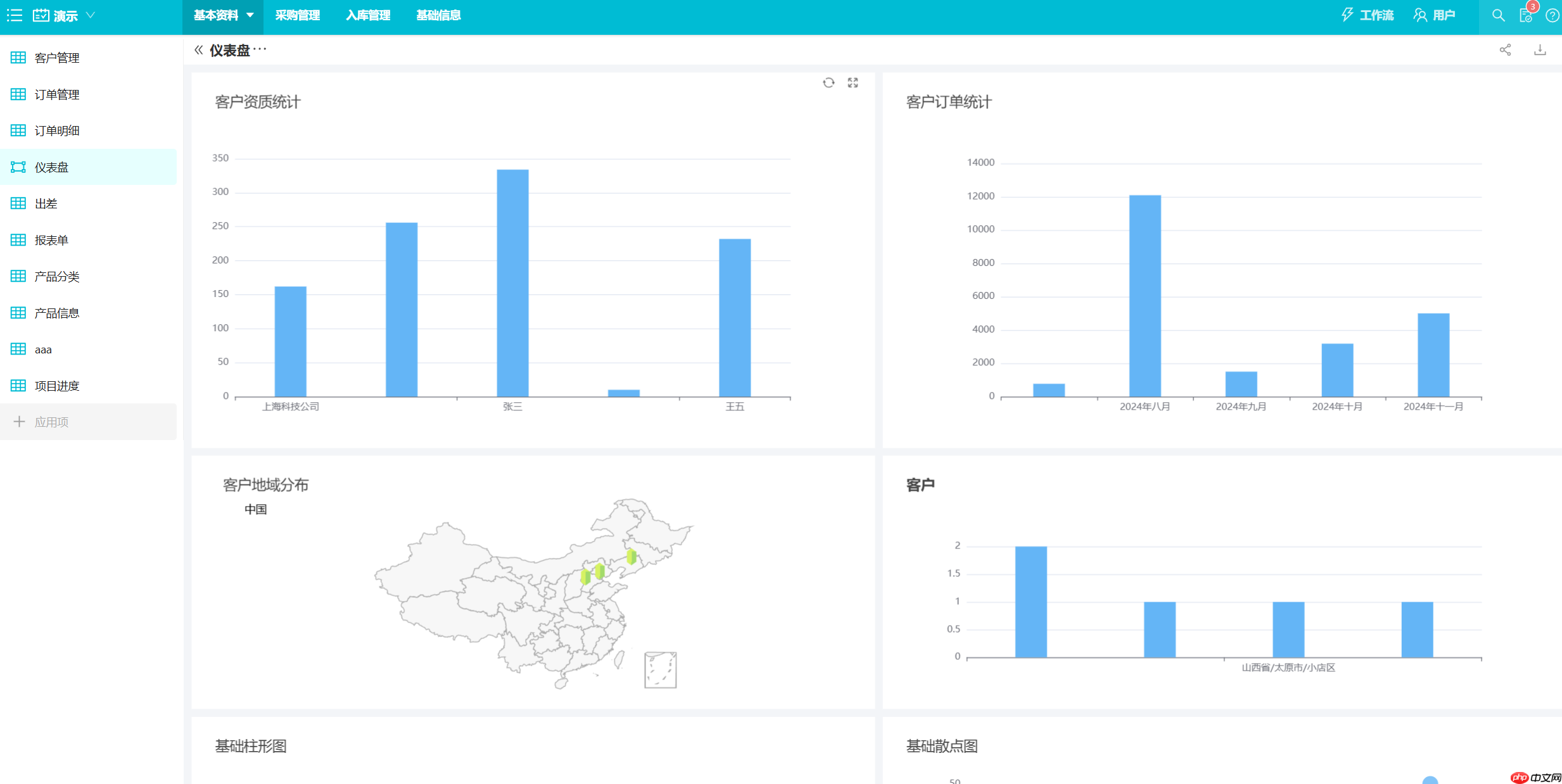Click the hamburger list icon top-left
1562x784 pixels.
click(x=14, y=15)
